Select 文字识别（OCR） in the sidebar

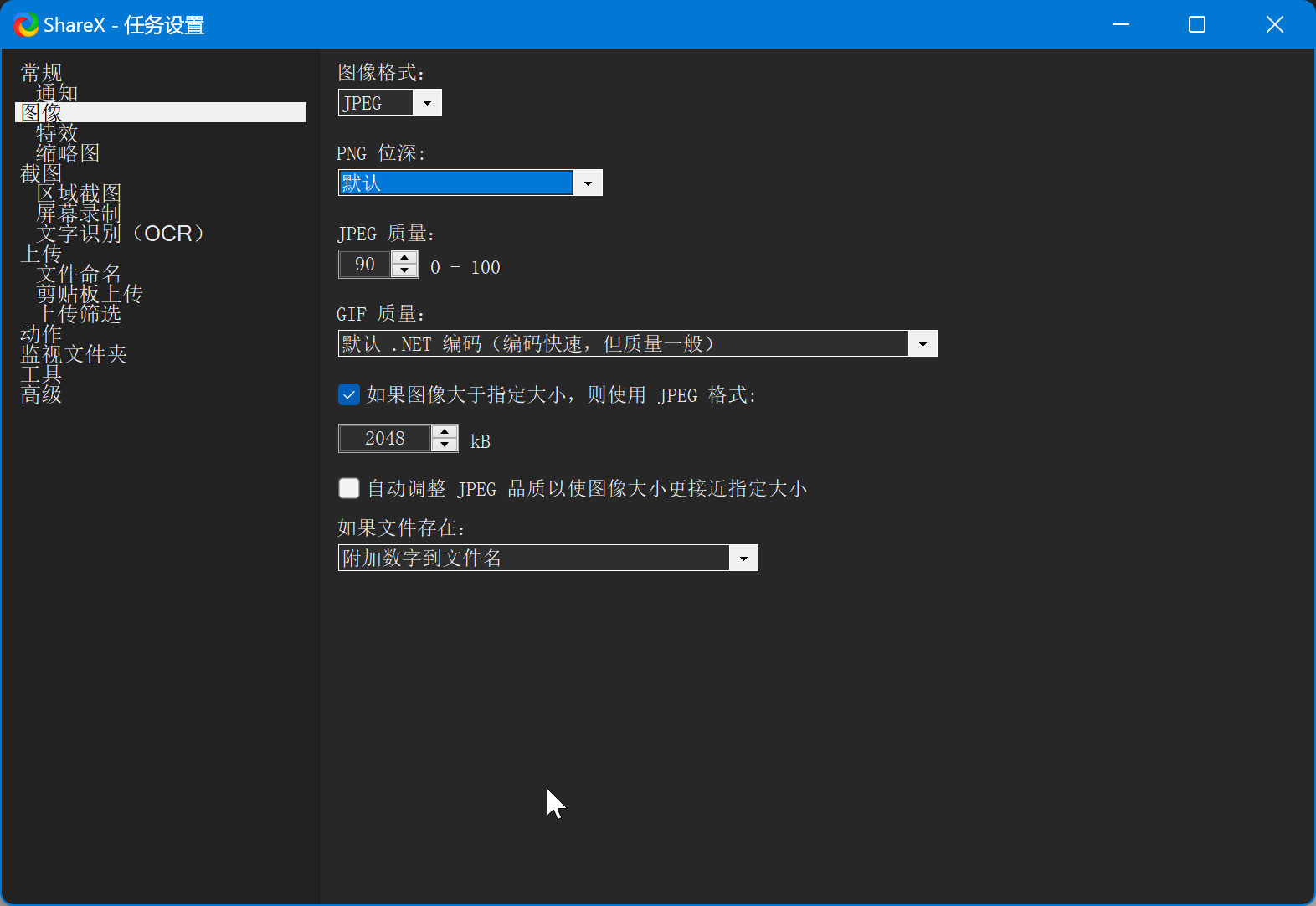coord(120,234)
